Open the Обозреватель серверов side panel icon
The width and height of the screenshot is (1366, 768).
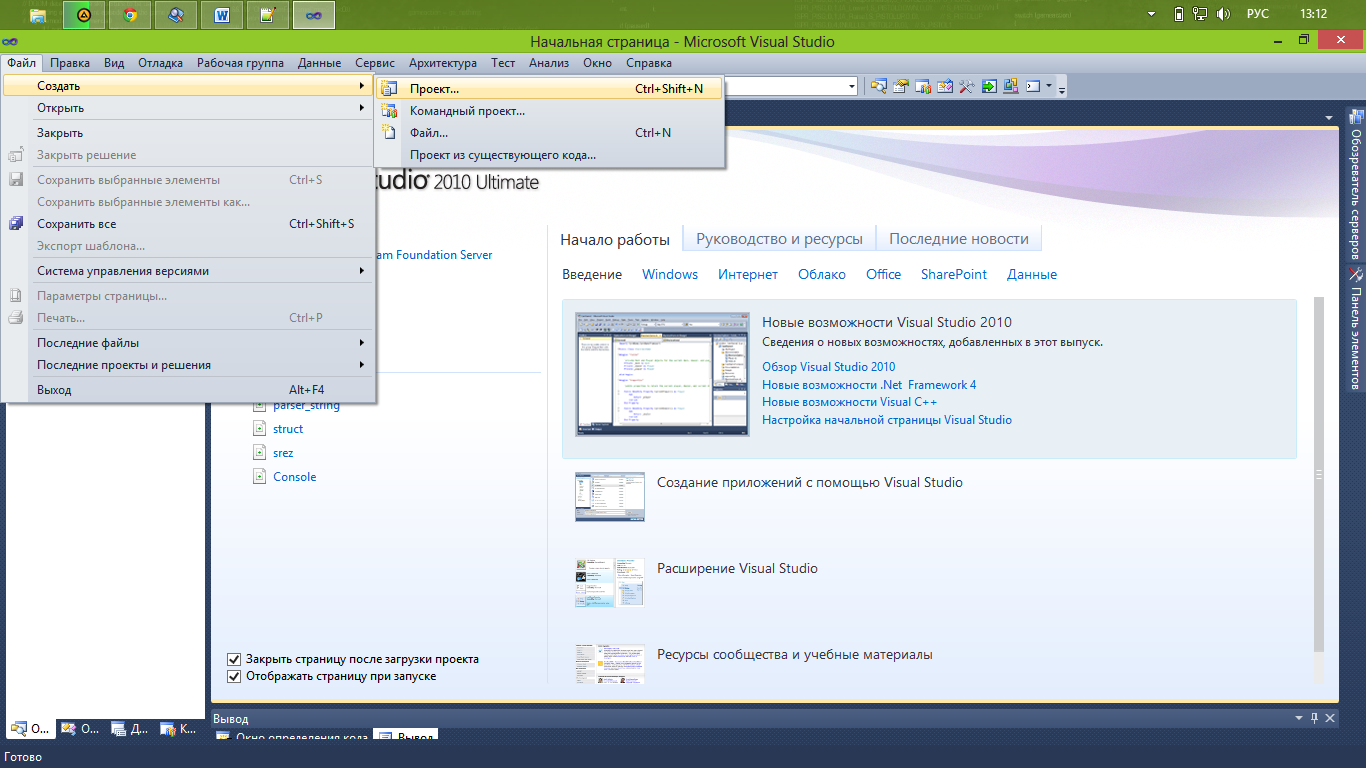pyautogui.click(x=1356, y=117)
